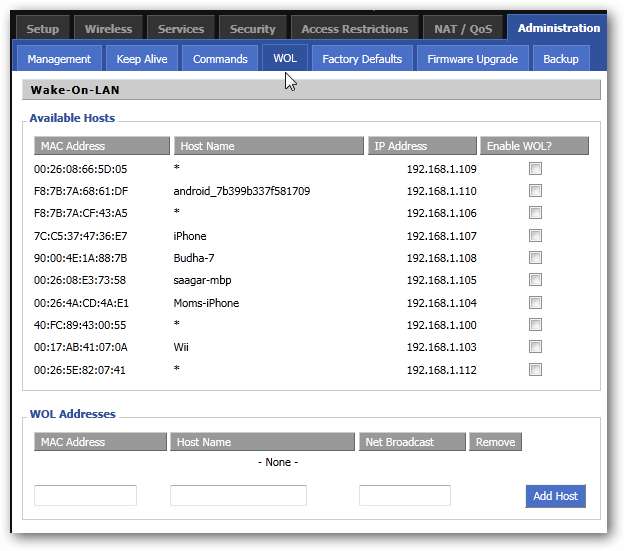Switch to the Wireless tab
This screenshot has width=625, height=551.
point(108,29)
